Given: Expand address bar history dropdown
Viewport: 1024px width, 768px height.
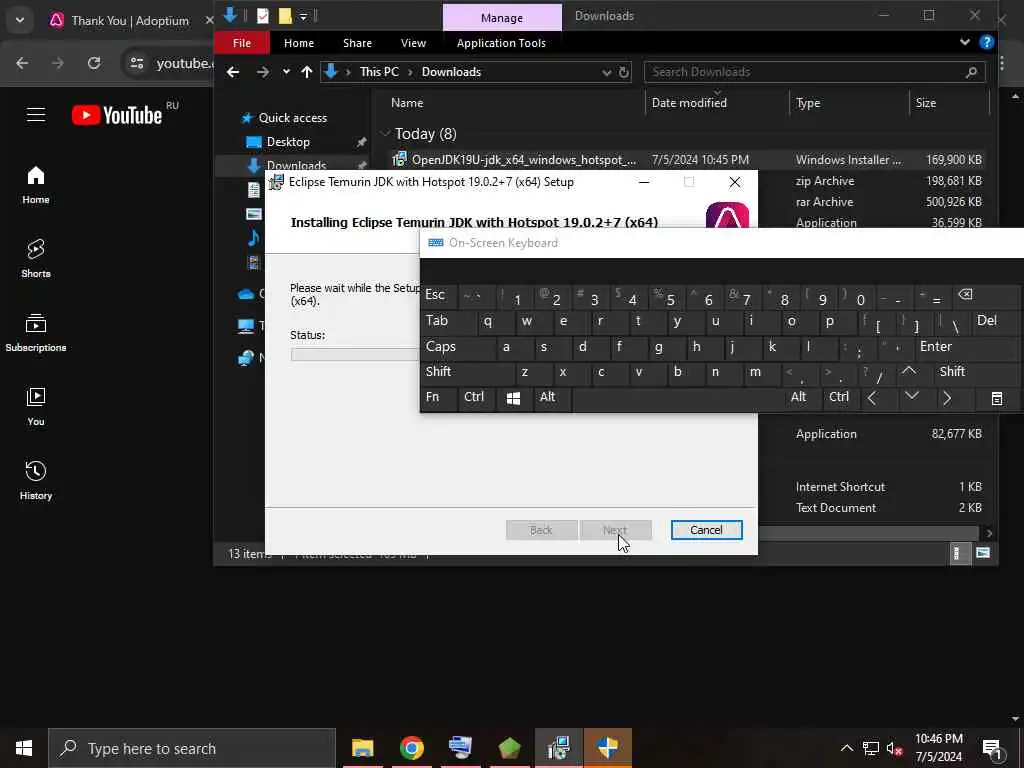Looking at the screenshot, I should pos(607,72).
